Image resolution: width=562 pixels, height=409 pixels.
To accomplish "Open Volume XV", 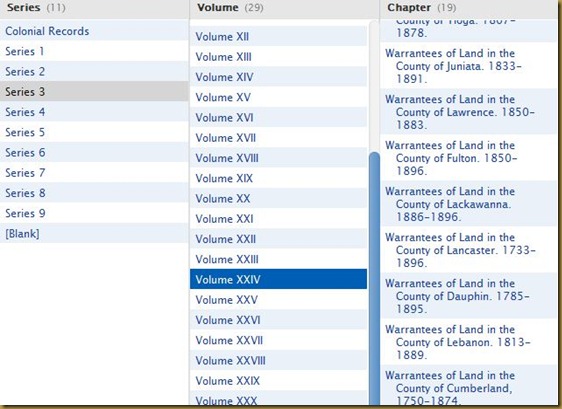I will 278,97.
